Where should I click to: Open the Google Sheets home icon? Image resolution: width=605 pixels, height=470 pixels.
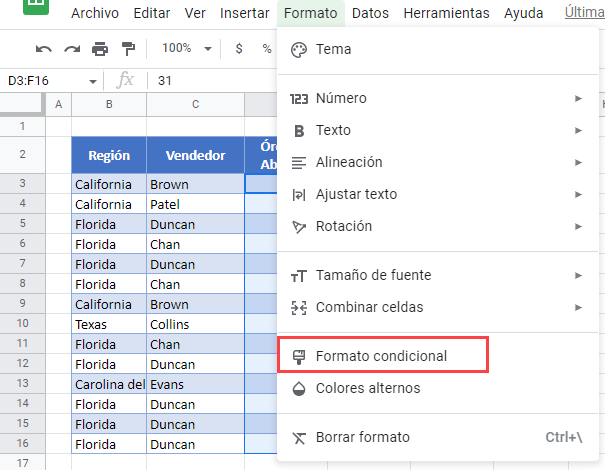(36, 6)
